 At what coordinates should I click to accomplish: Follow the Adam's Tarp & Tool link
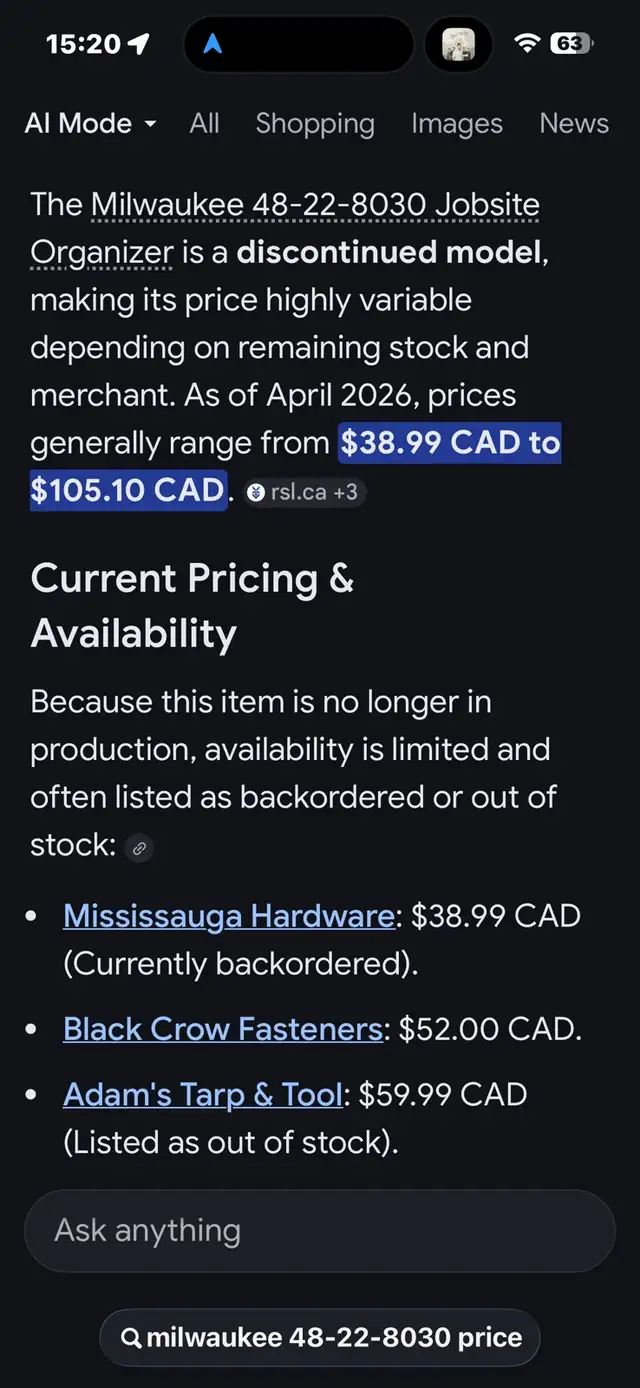[204, 1095]
